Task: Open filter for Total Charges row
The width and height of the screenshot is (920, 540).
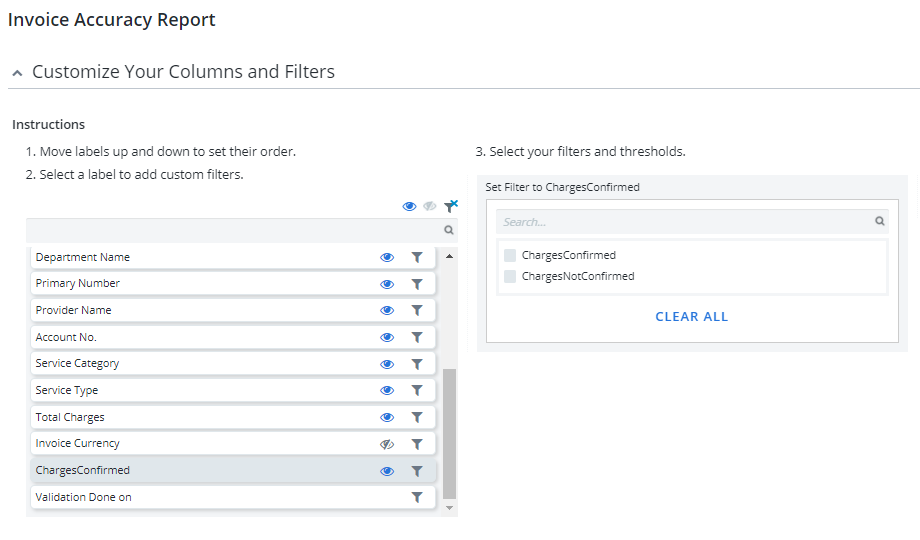Action: coord(417,417)
